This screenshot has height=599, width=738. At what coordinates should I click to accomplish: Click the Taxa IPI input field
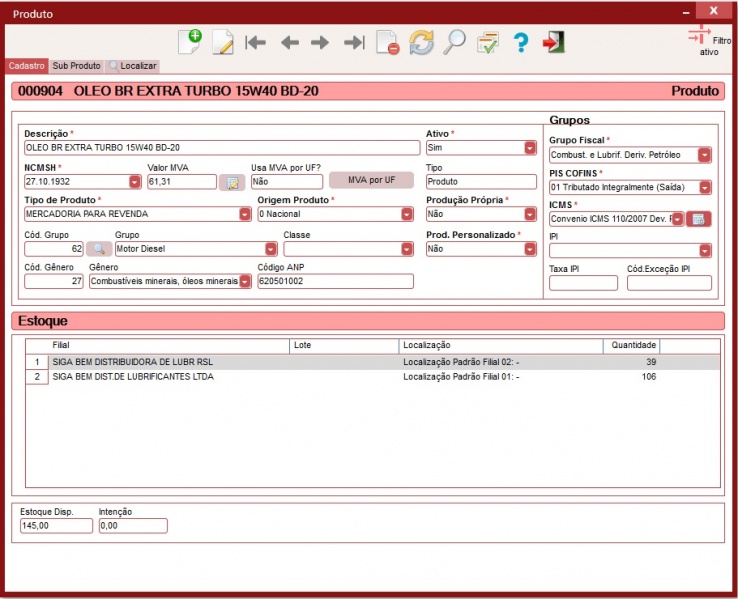[x=583, y=283]
